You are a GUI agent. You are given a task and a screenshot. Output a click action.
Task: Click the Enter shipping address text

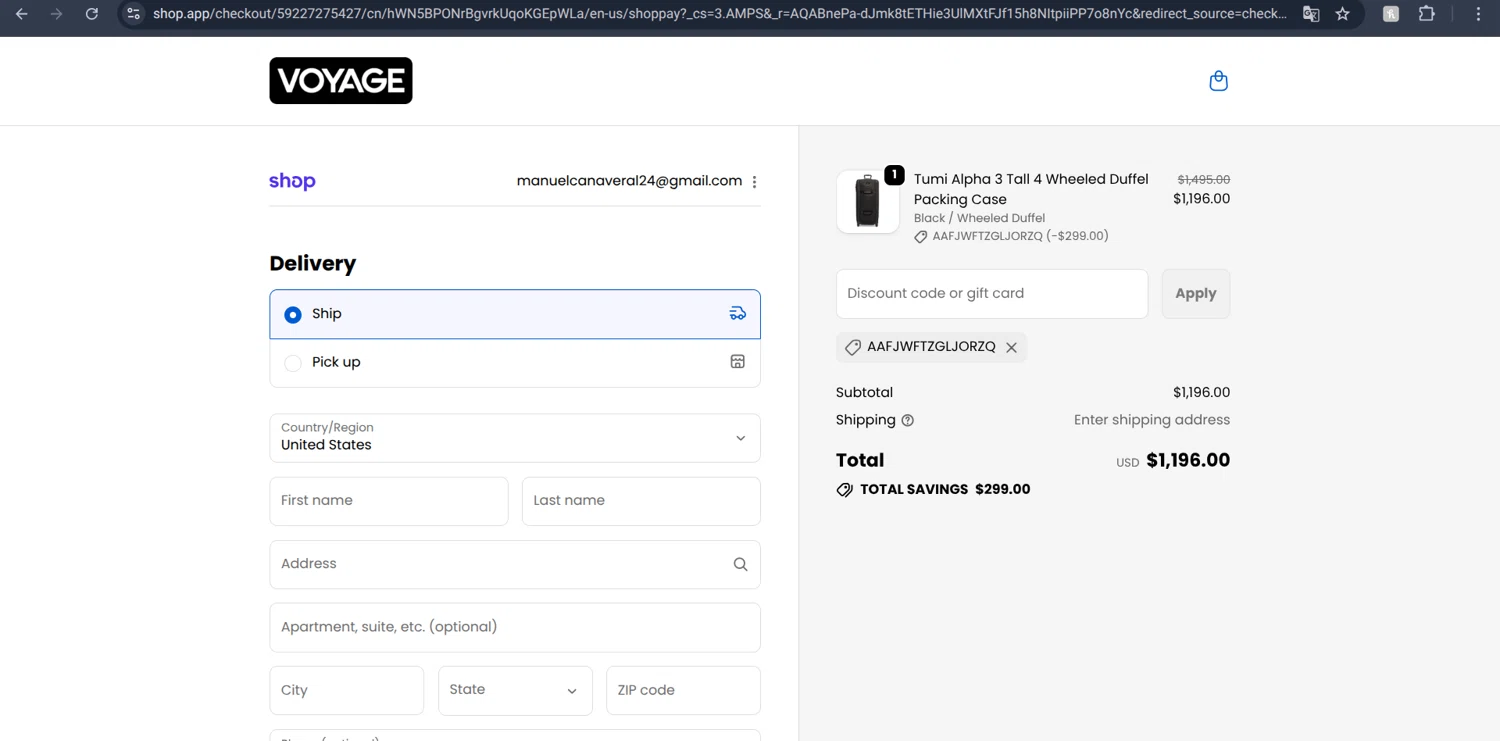click(1152, 420)
